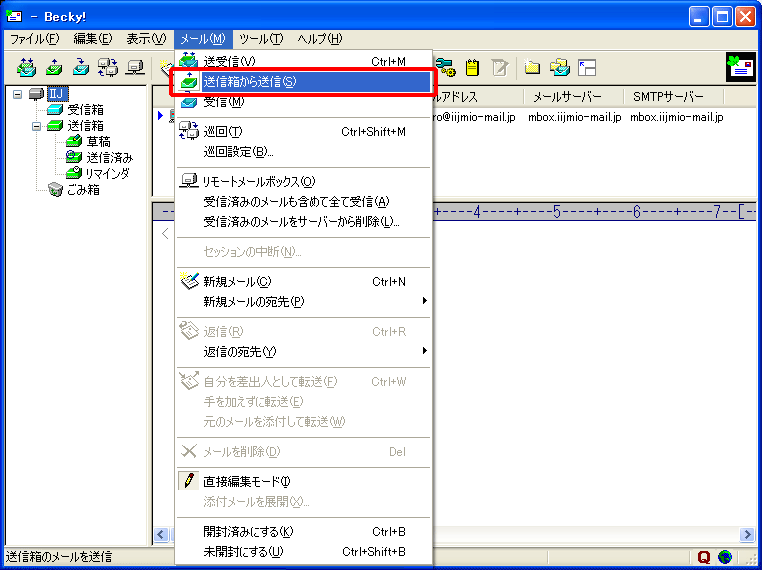Screen dimensions: 762x570
Task: Click the yellow memo notepad toolbar icon
Action: [x=472, y=68]
